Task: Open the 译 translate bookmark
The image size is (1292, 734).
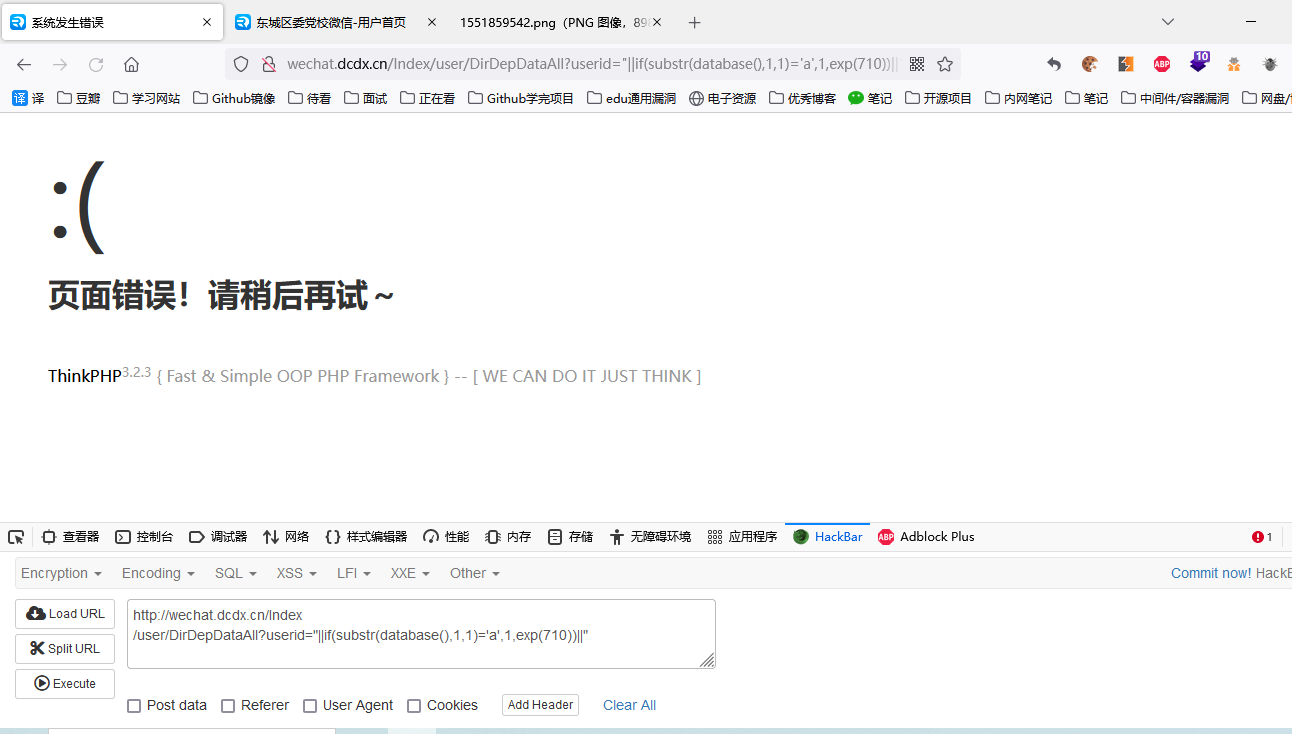Action: click(x=28, y=98)
